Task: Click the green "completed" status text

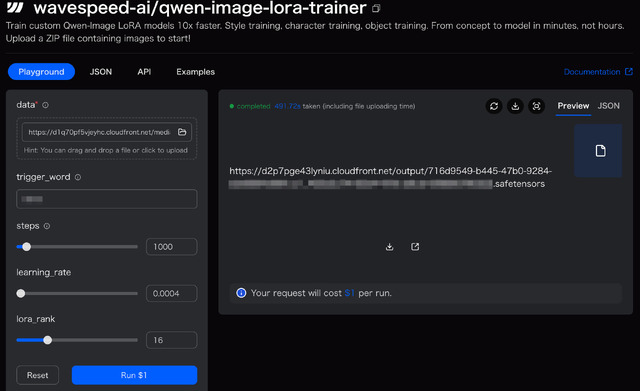Action: (x=253, y=106)
